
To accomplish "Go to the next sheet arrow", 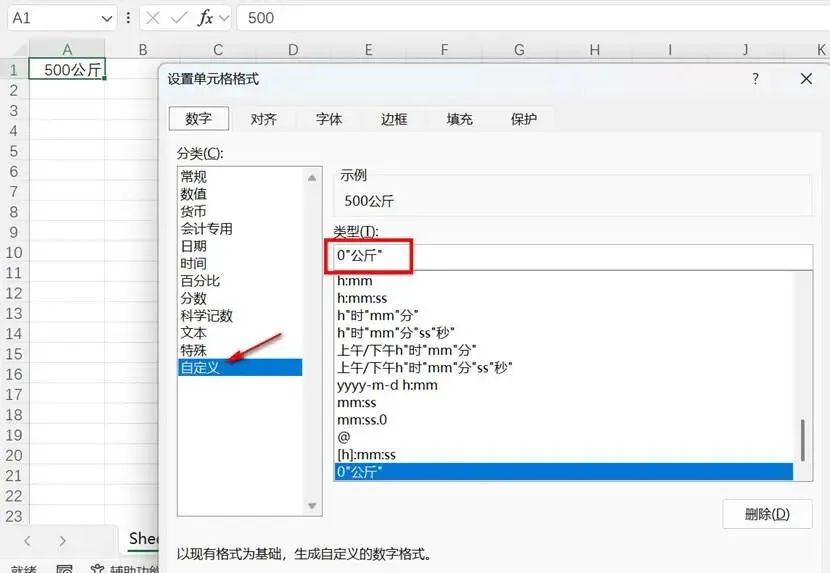I will (x=62, y=541).
